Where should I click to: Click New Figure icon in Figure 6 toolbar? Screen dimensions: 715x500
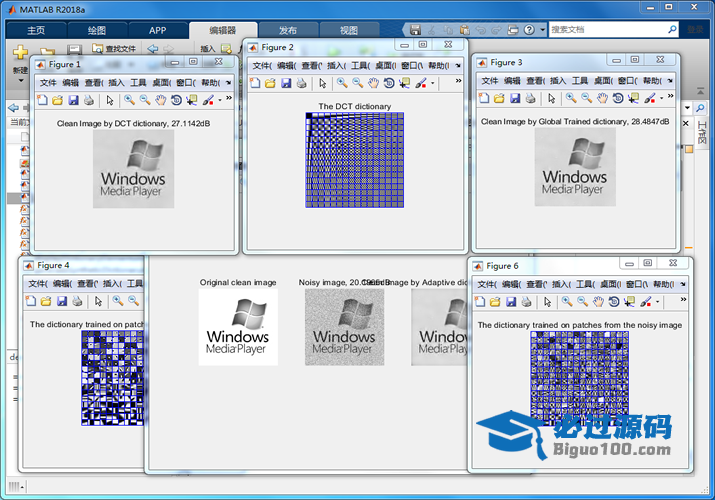(x=479, y=301)
